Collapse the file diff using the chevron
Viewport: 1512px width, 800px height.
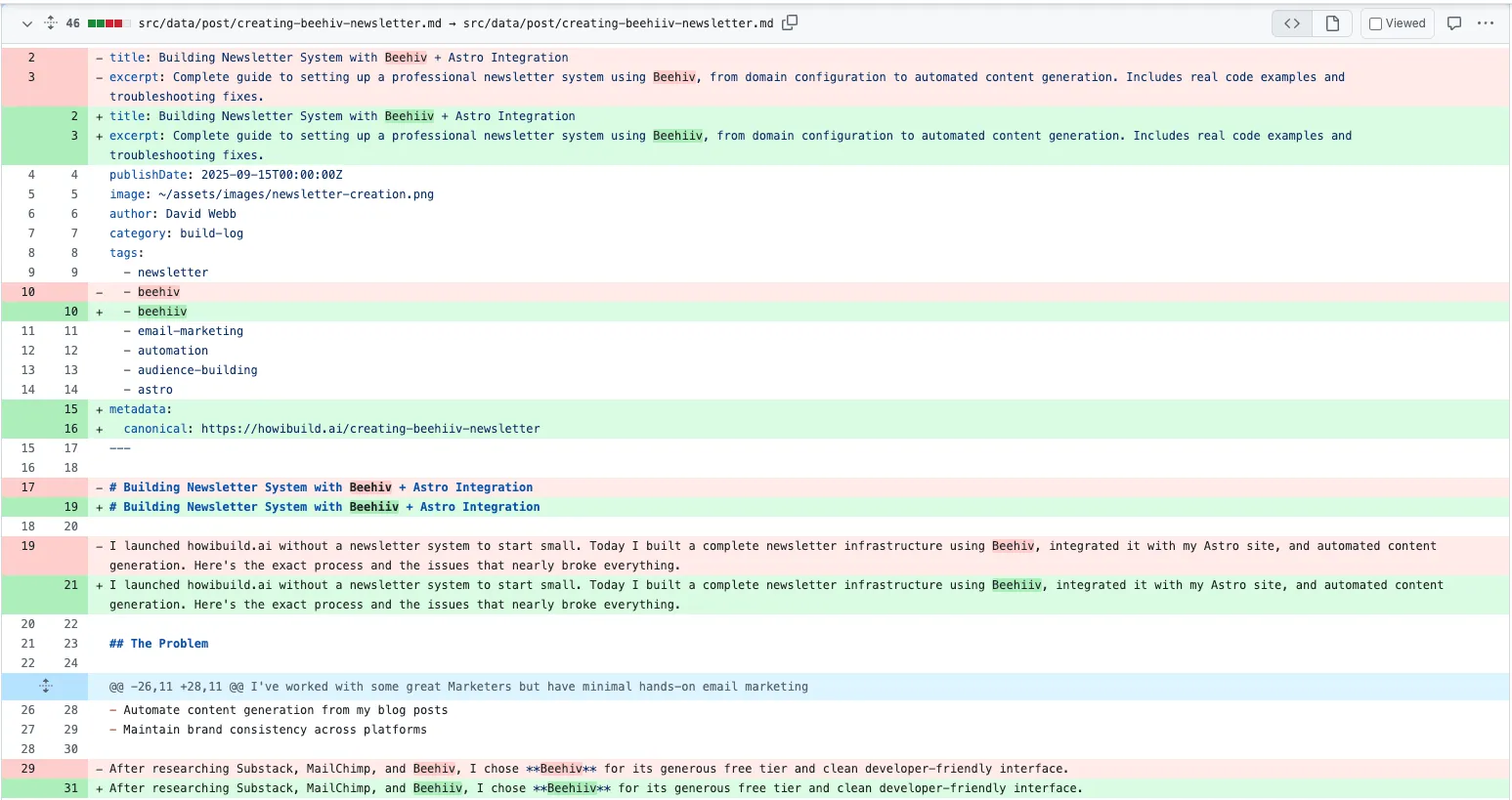tap(26, 23)
